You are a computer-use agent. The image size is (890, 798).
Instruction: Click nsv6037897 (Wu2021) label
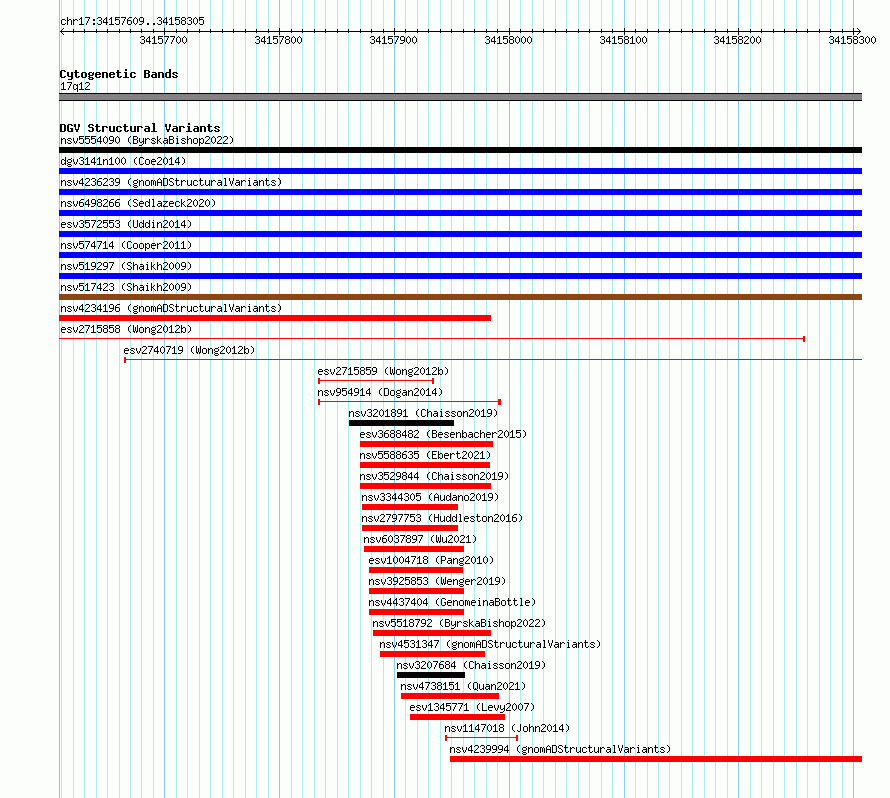coord(420,539)
